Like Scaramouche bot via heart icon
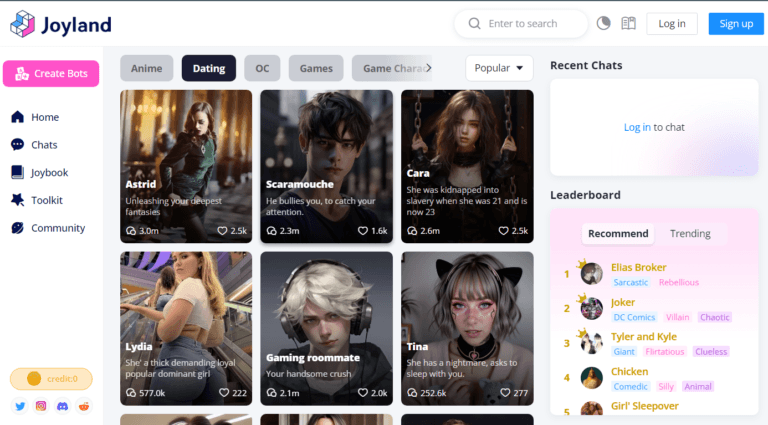This screenshot has height=425, width=768. (x=362, y=231)
